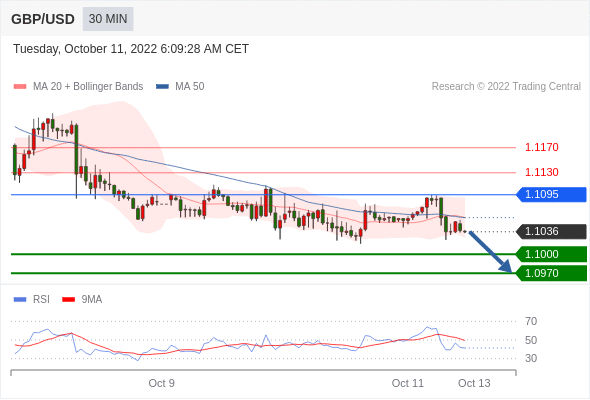Select the GBP/USD pair title

coord(43,19)
